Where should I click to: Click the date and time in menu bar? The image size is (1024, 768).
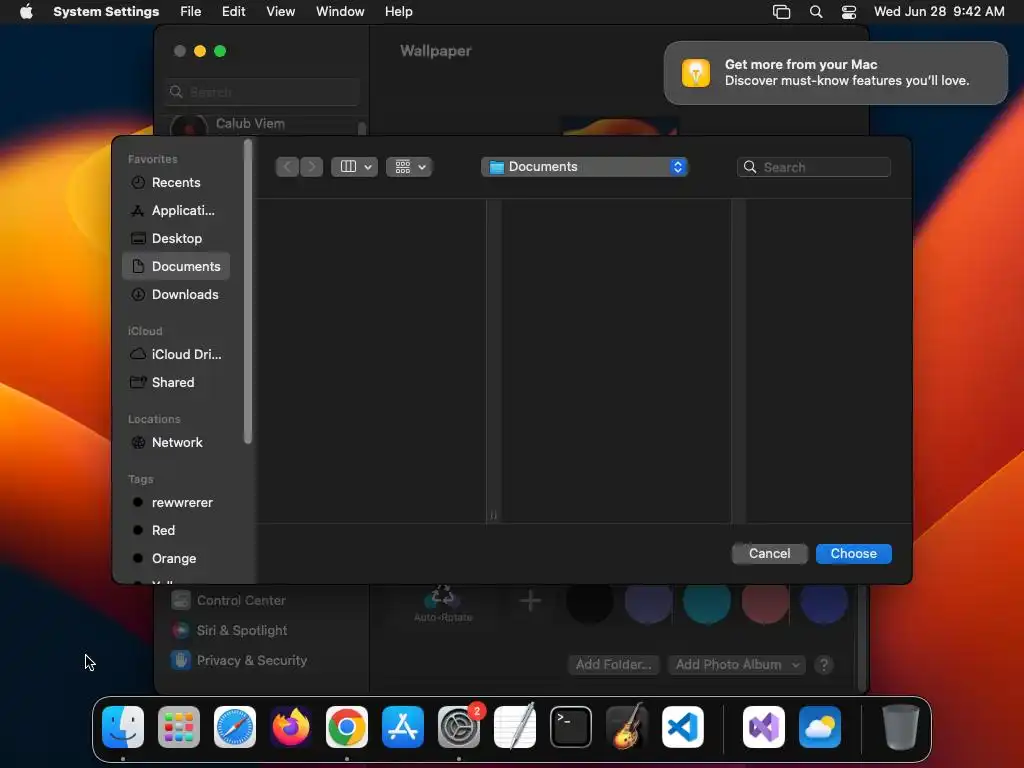(939, 12)
